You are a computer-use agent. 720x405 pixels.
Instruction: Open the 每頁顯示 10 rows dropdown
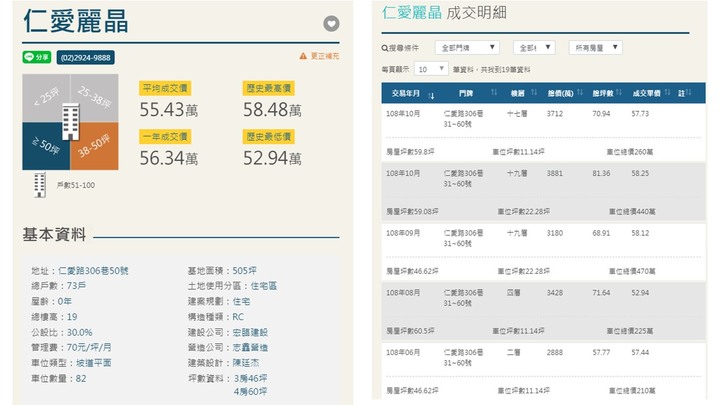(x=431, y=69)
